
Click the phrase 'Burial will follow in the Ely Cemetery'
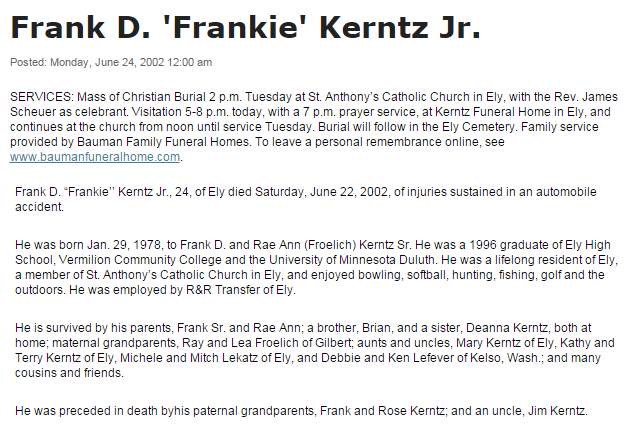pyautogui.click(x=416, y=127)
